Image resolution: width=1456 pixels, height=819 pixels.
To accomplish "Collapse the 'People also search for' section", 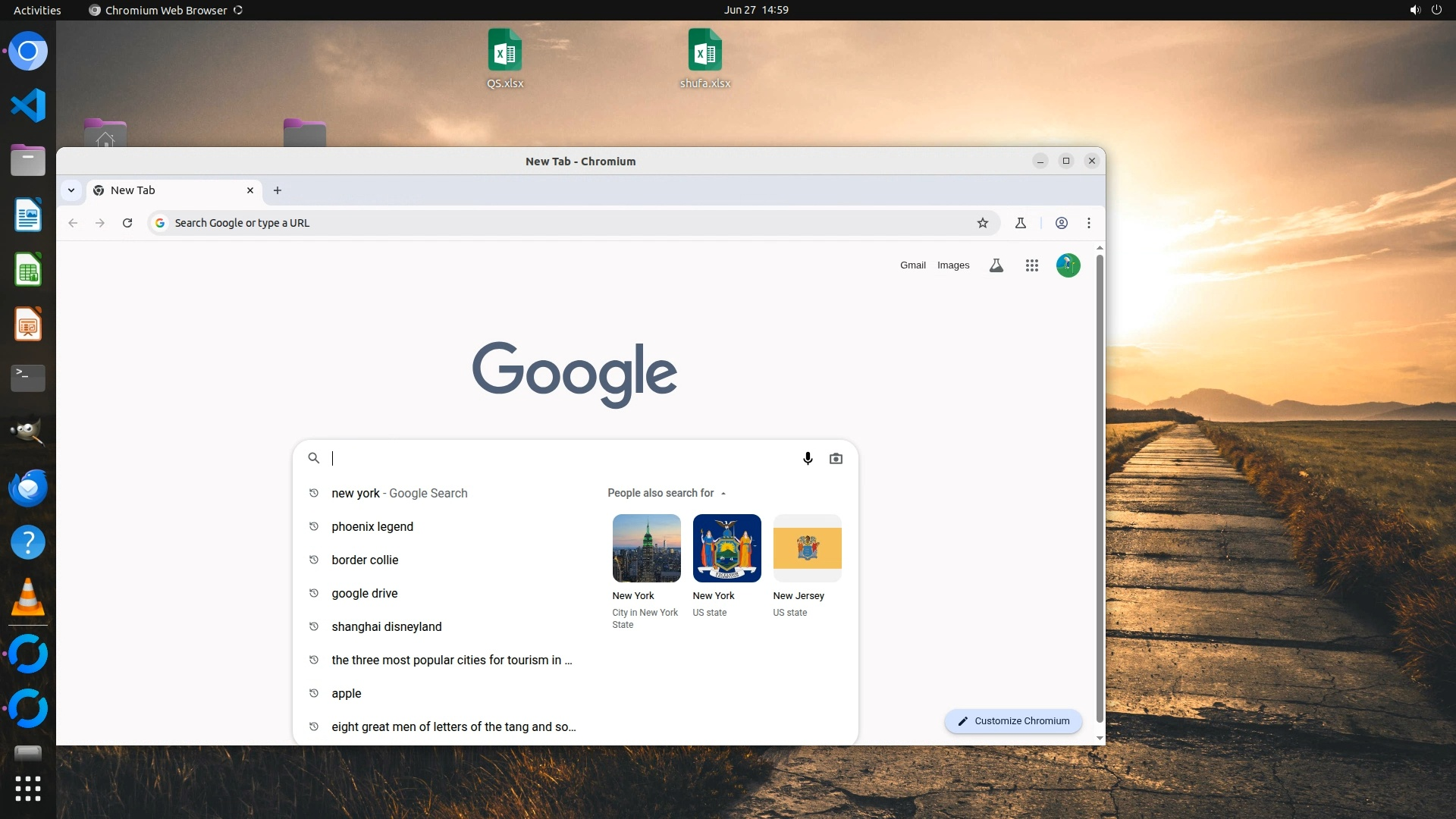I will (x=723, y=494).
